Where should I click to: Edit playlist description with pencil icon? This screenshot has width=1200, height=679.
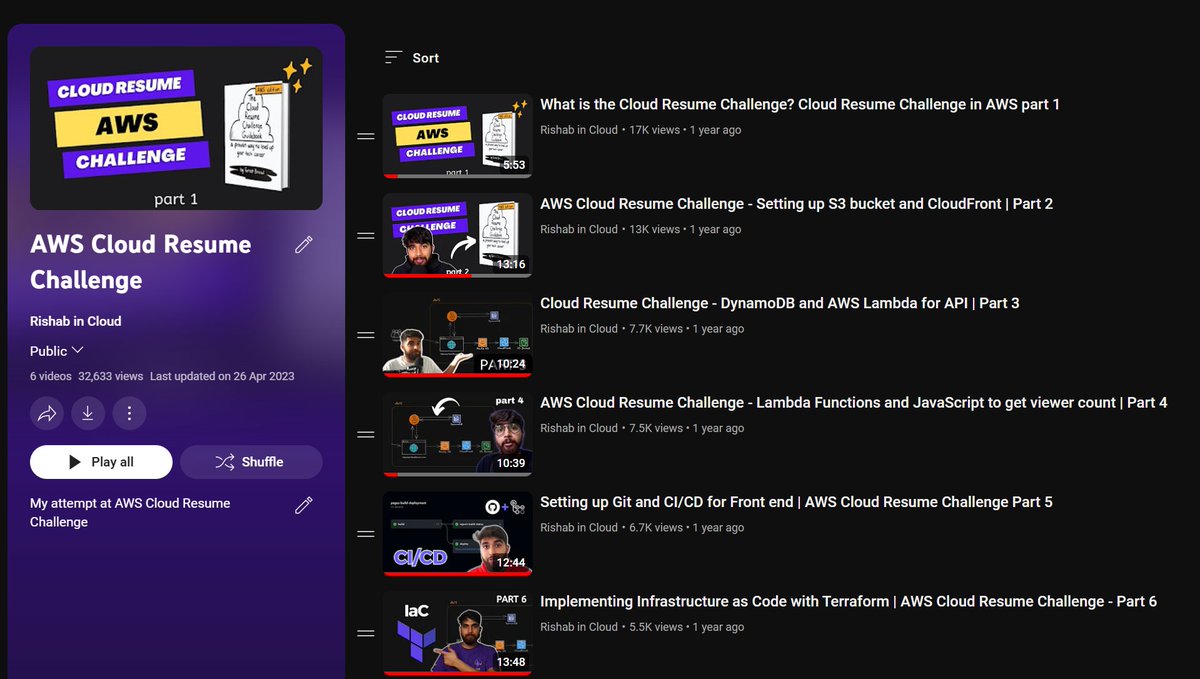[x=304, y=505]
